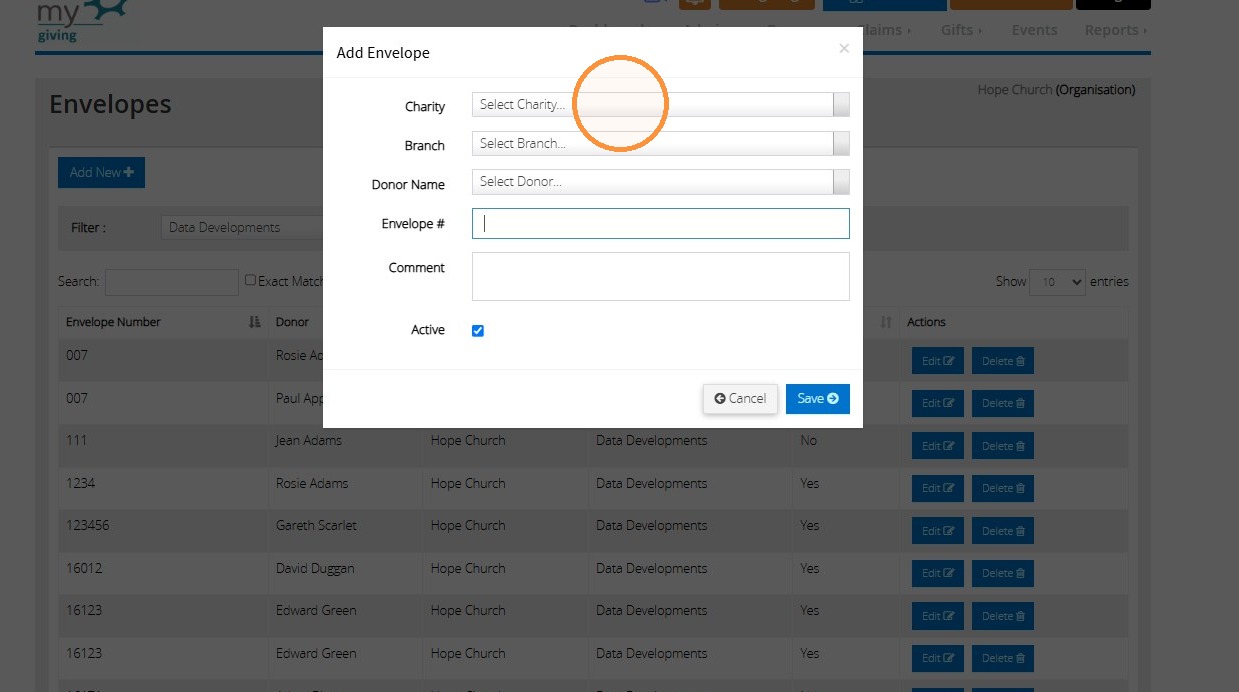Screen dimensions: 1239x692
Task: Edit envelope 1234 for Rosie Adams
Action: pos(938,488)
